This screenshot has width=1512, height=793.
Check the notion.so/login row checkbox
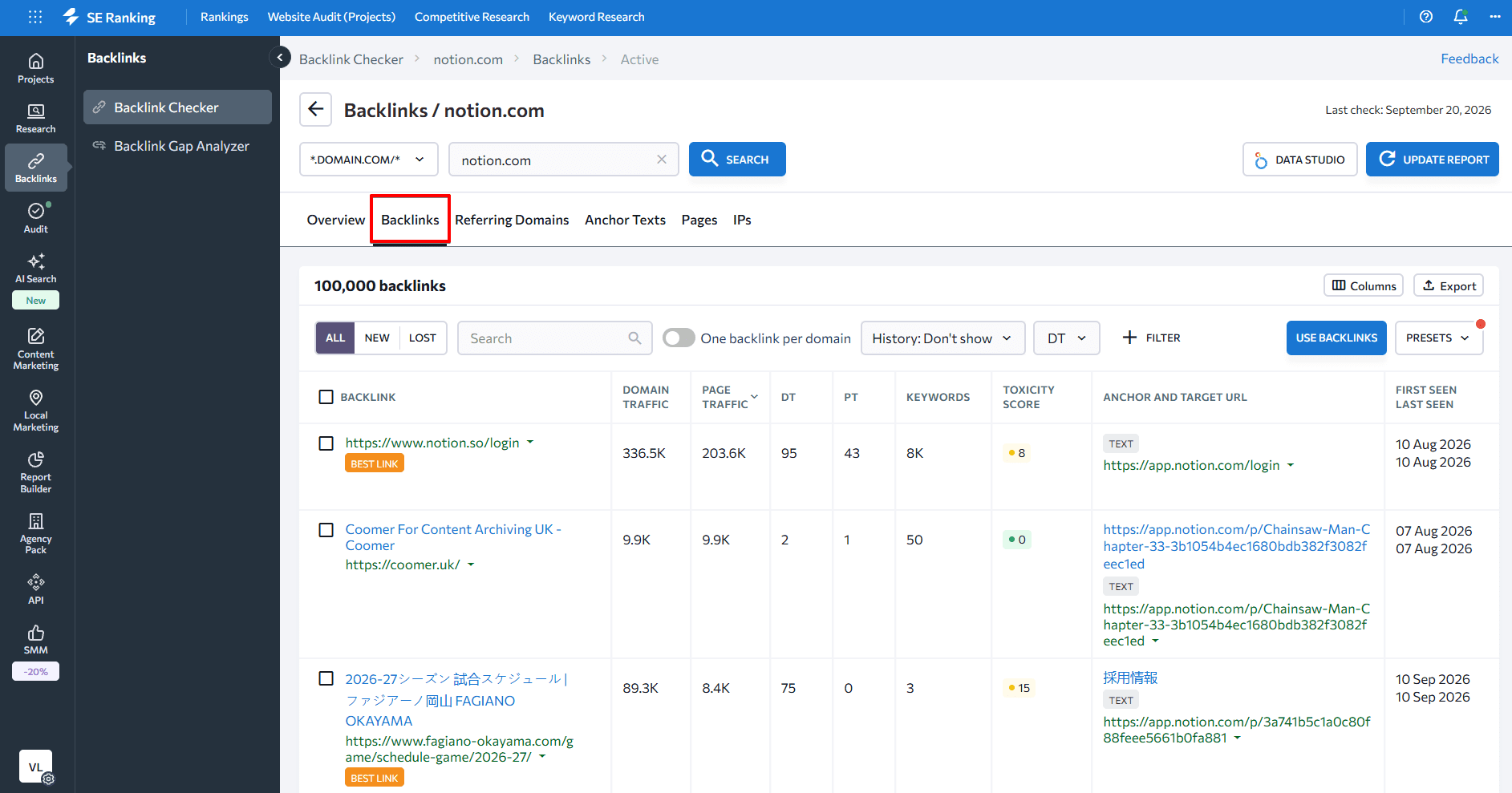click(x=326, y=443)
